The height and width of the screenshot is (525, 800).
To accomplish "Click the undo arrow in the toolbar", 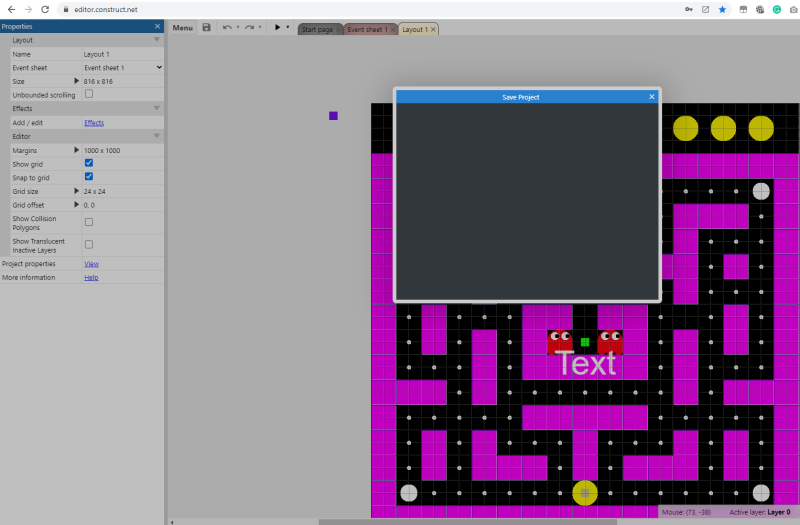I will pyautogui.click(x=227, y=28).
